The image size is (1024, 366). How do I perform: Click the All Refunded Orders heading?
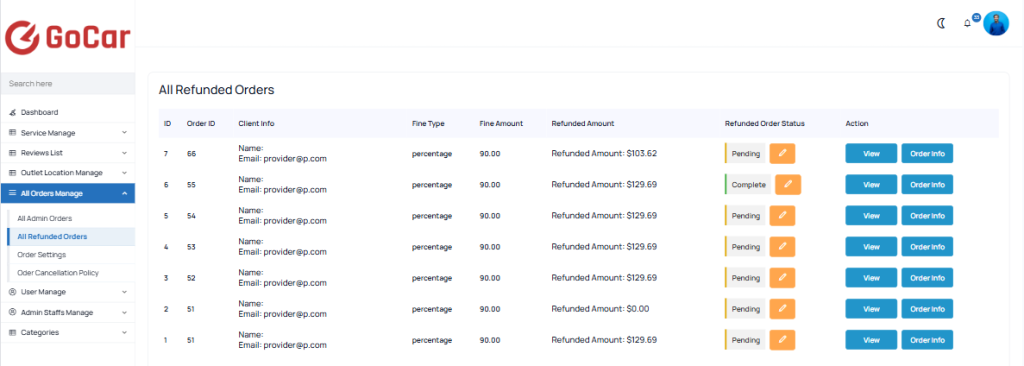[216, 90]
